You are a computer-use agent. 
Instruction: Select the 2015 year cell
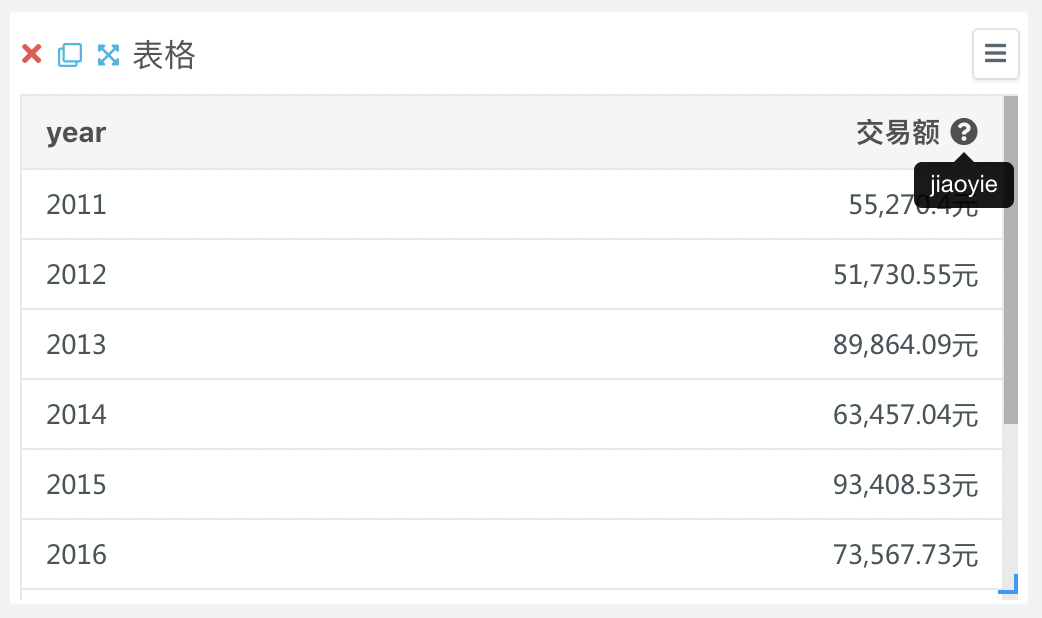point(76,484)
